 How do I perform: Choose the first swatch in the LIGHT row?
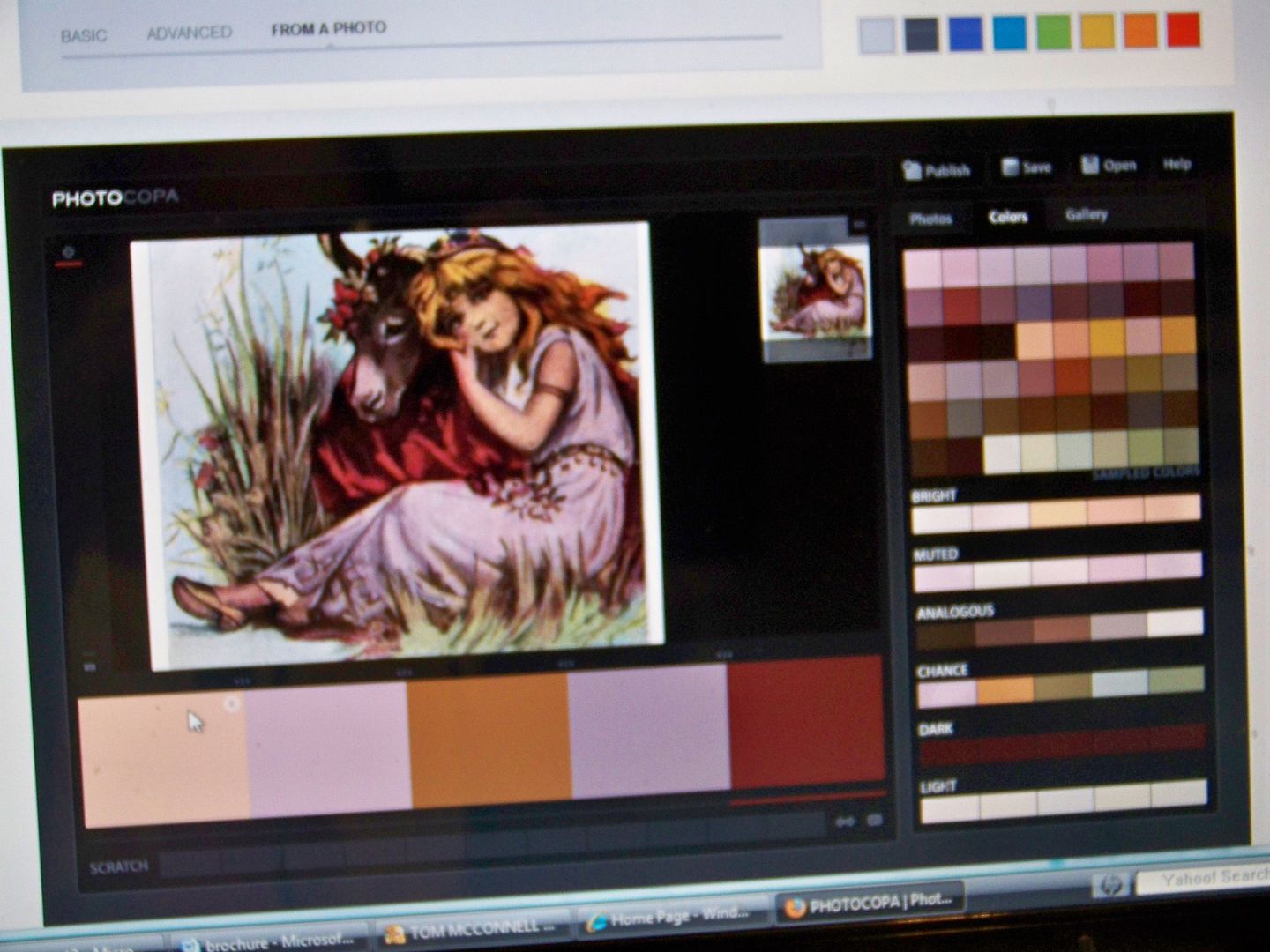[x=952, y=808]
